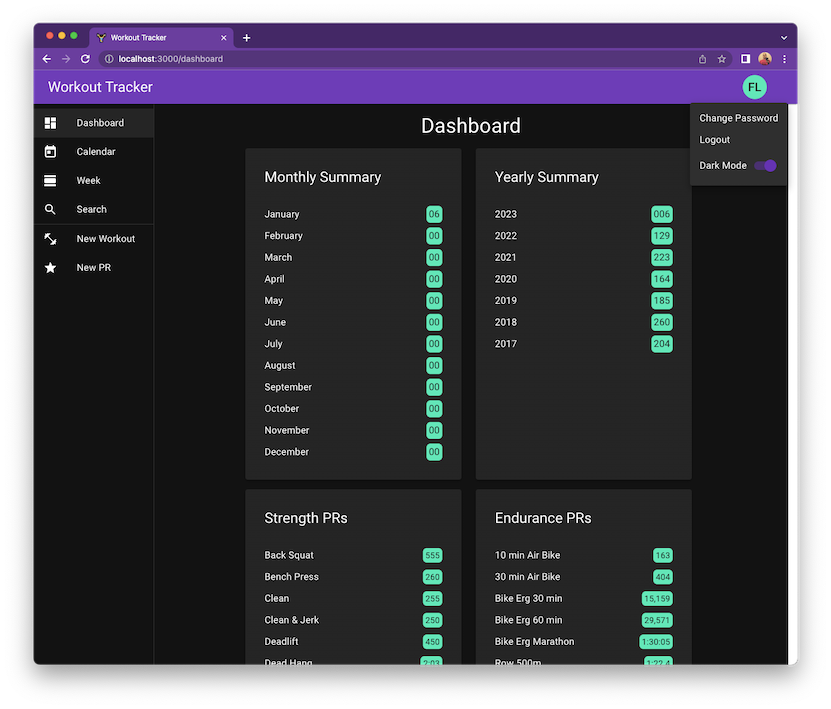Select Change Password from the user menu
This screenshot has height=709, width=831.
click(738, 118)
